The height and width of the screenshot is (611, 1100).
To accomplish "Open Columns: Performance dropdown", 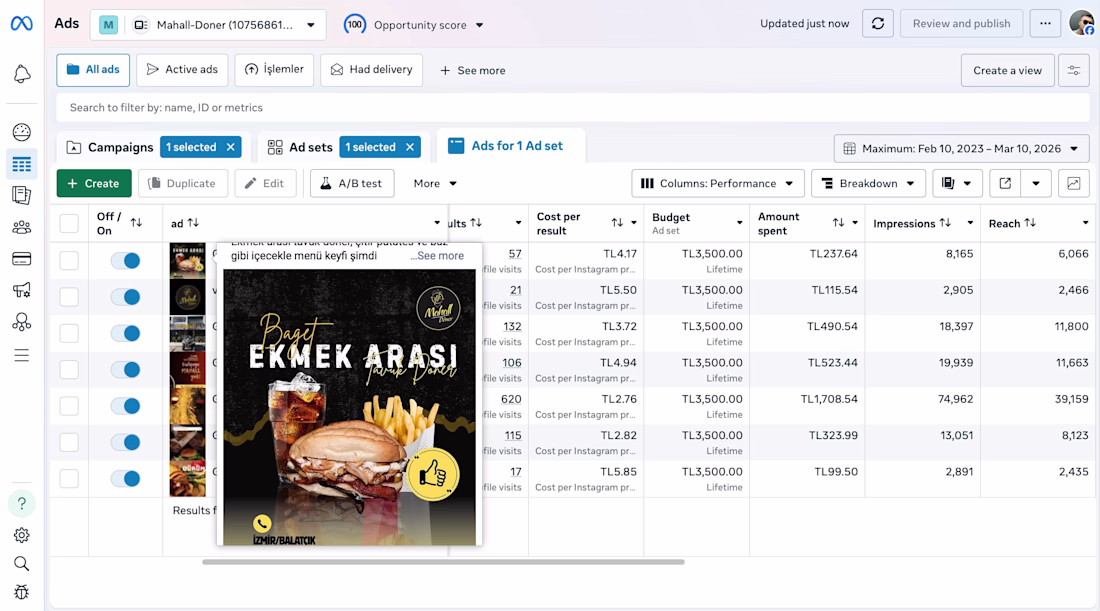I will 717,184.
